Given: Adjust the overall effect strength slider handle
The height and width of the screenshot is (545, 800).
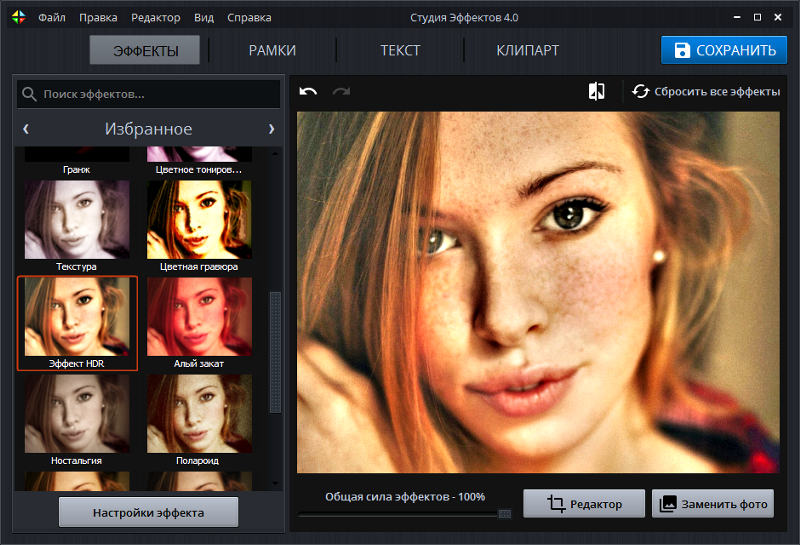Looking at the screenshot, I should pos(505,513).
